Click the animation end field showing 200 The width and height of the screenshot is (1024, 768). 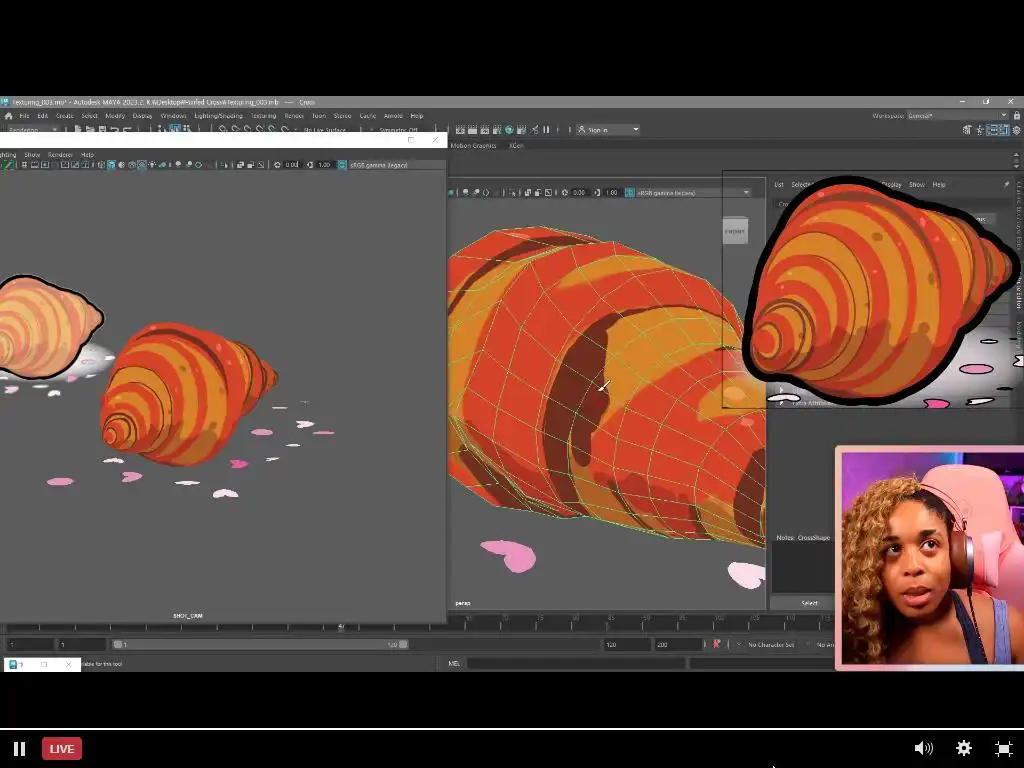[677, 645]
